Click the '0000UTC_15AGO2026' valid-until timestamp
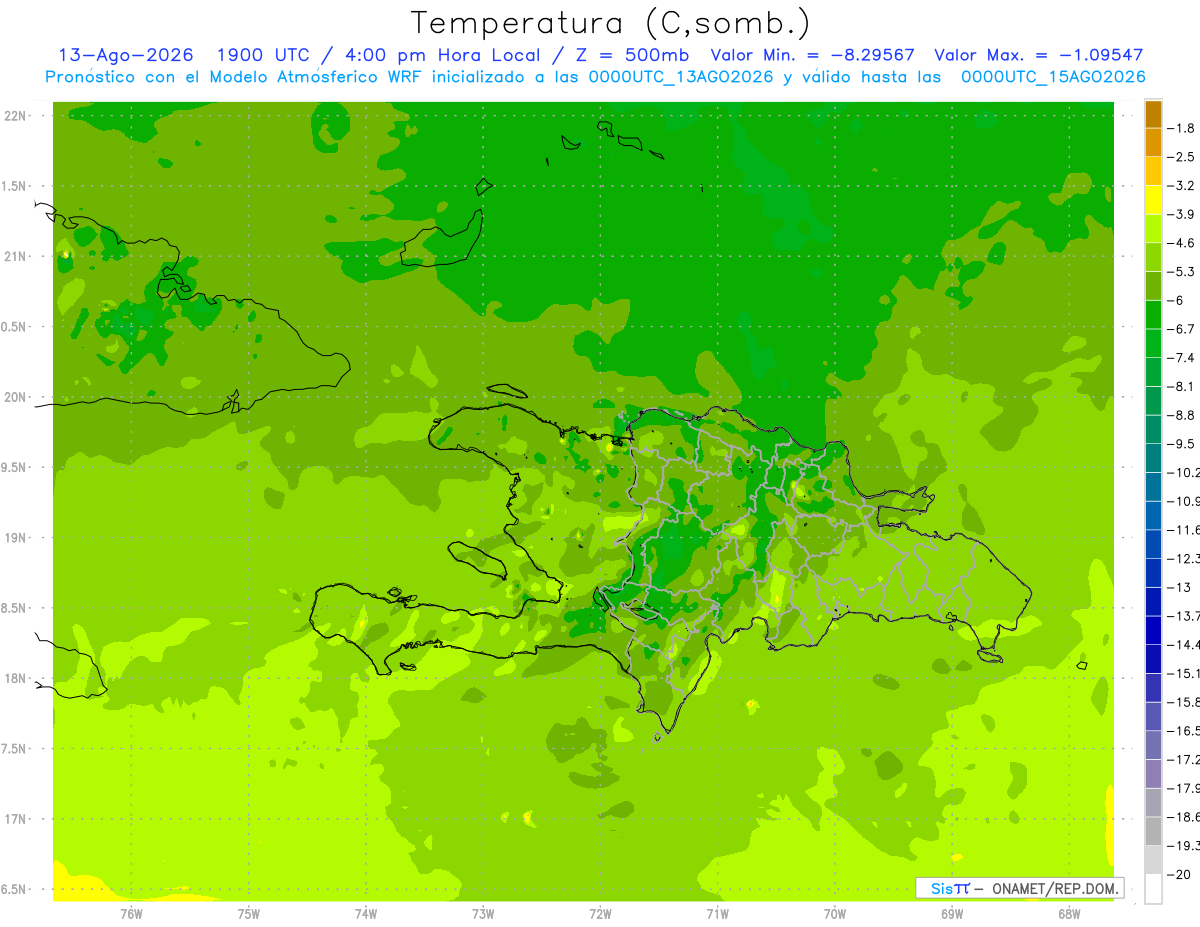1200x927 pixels. 1053,77
